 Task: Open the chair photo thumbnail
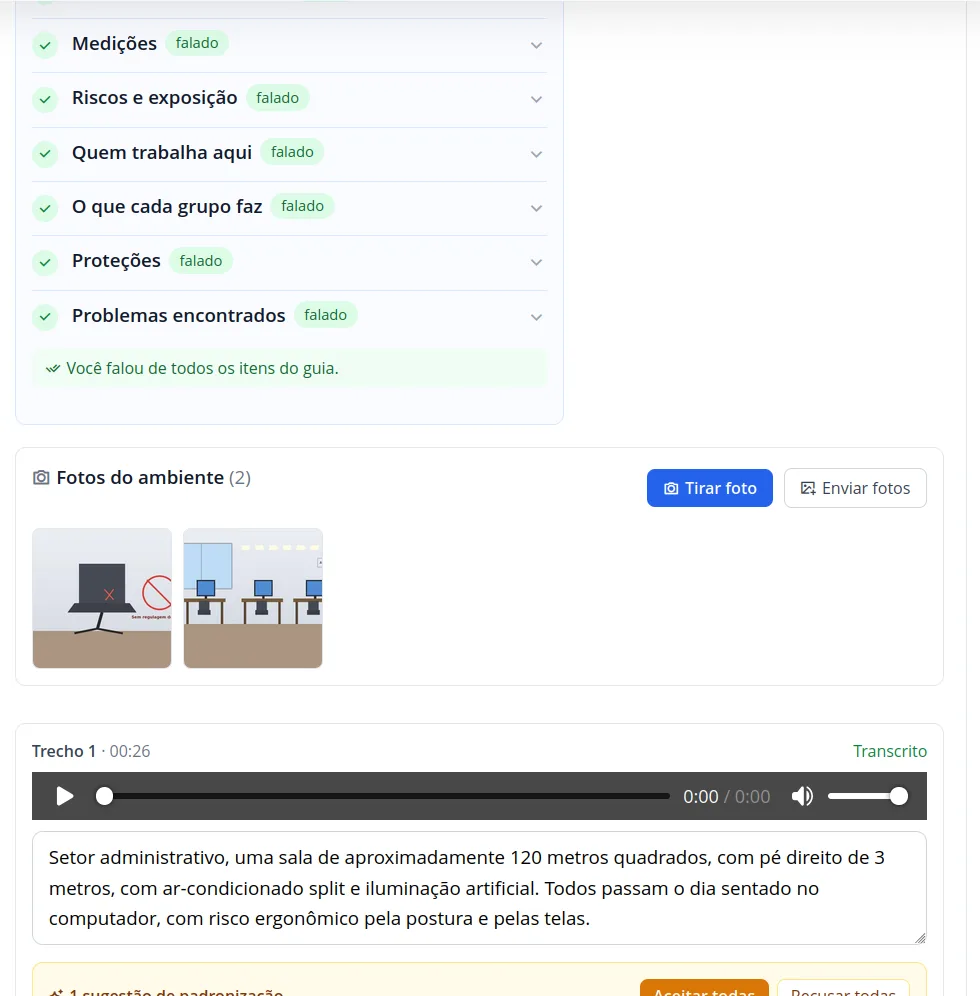coord(102,598)
